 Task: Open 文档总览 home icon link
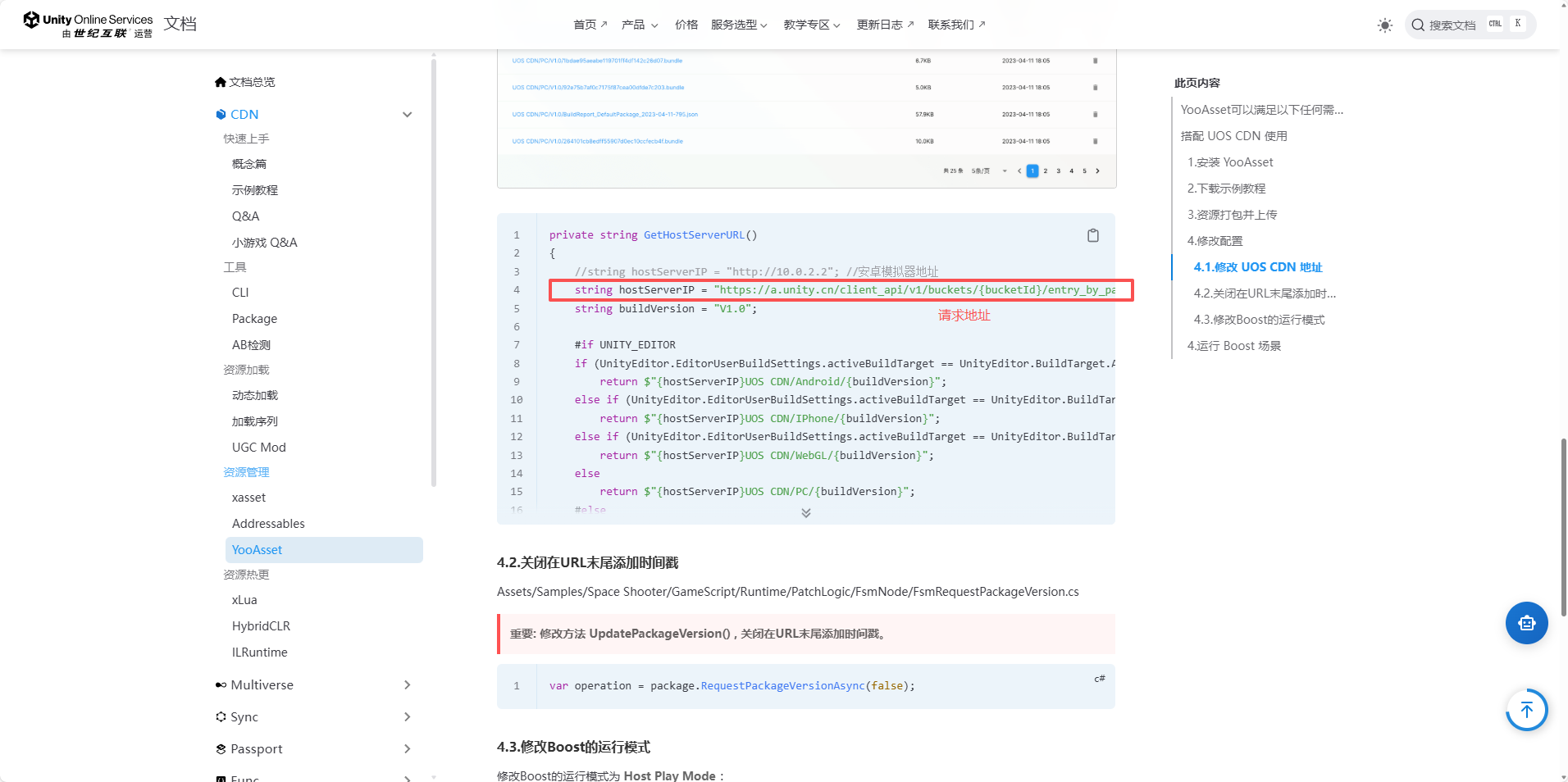click(x=245, y=82)
